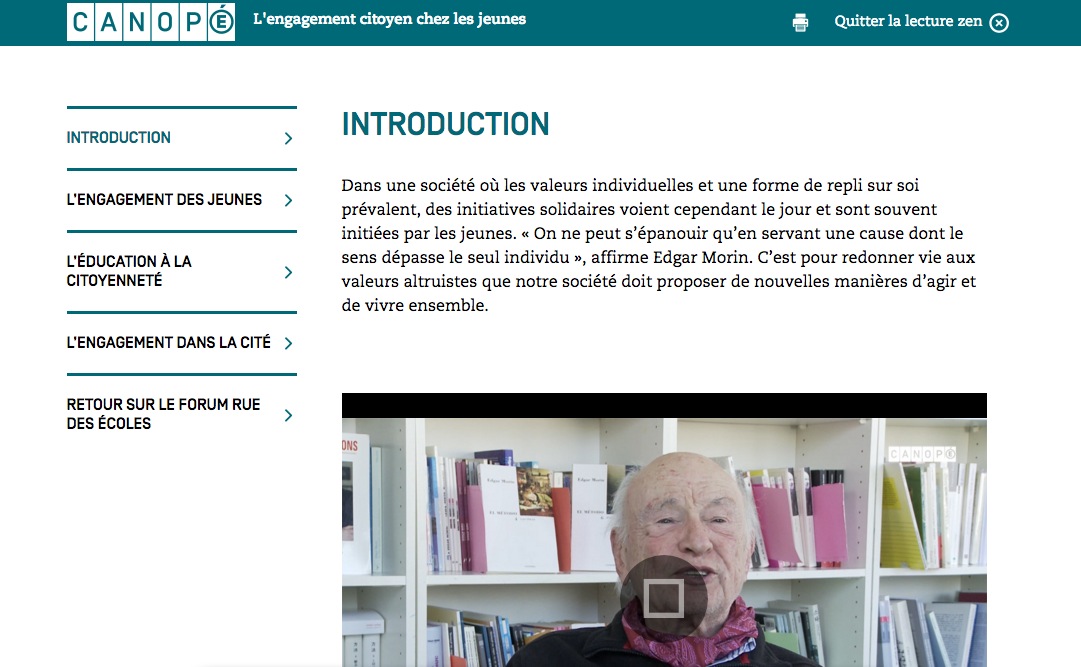Click chevron beside L'engagement des jeunes
The width and height of the screenshot is (1081, 667).
[x=288, y=201]
